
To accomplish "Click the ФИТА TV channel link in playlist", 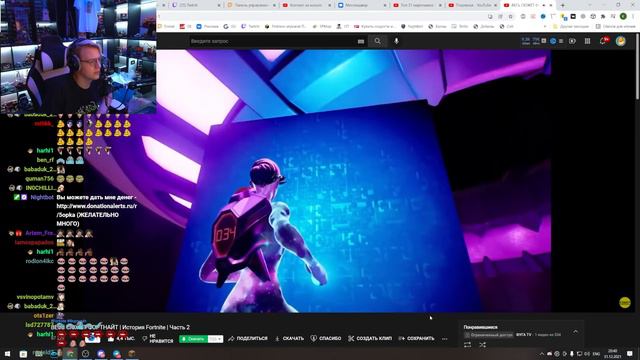I will point(524,335).
